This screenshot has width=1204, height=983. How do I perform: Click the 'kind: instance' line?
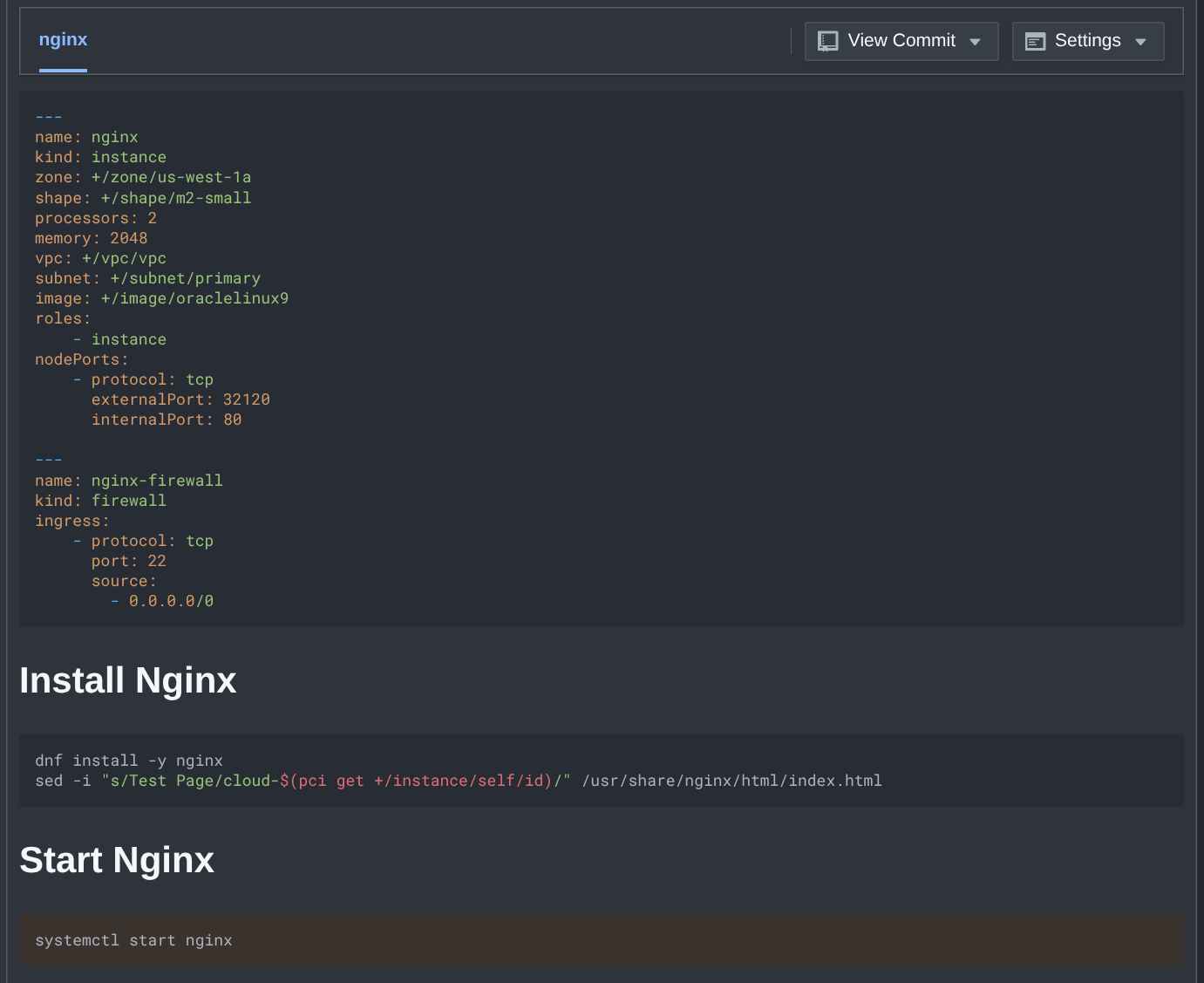coord(100,157)
